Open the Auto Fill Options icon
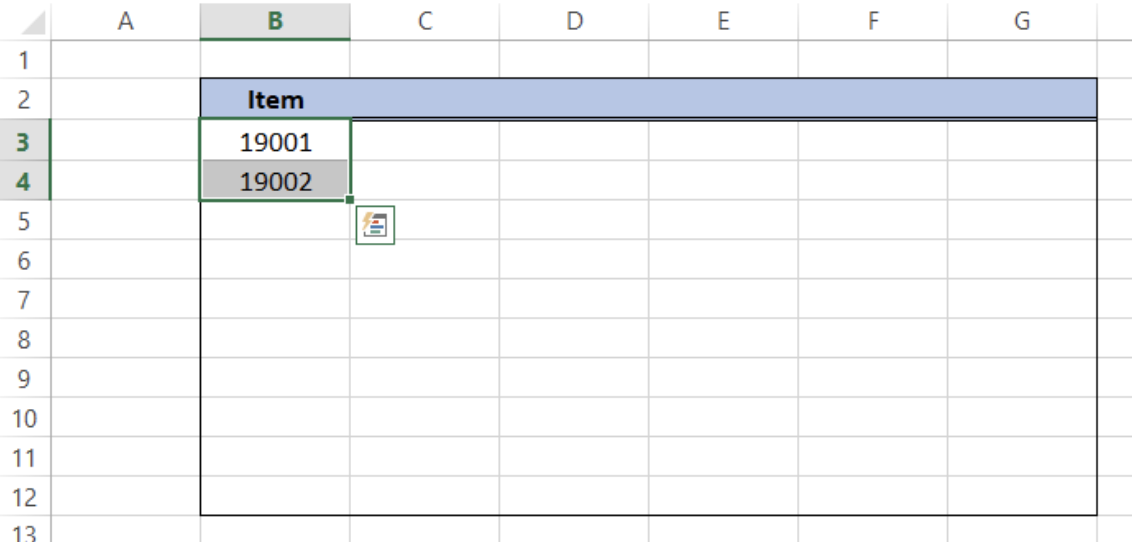Image resolution: width=1132 pixels, height=542 pixels. [375, 226]
